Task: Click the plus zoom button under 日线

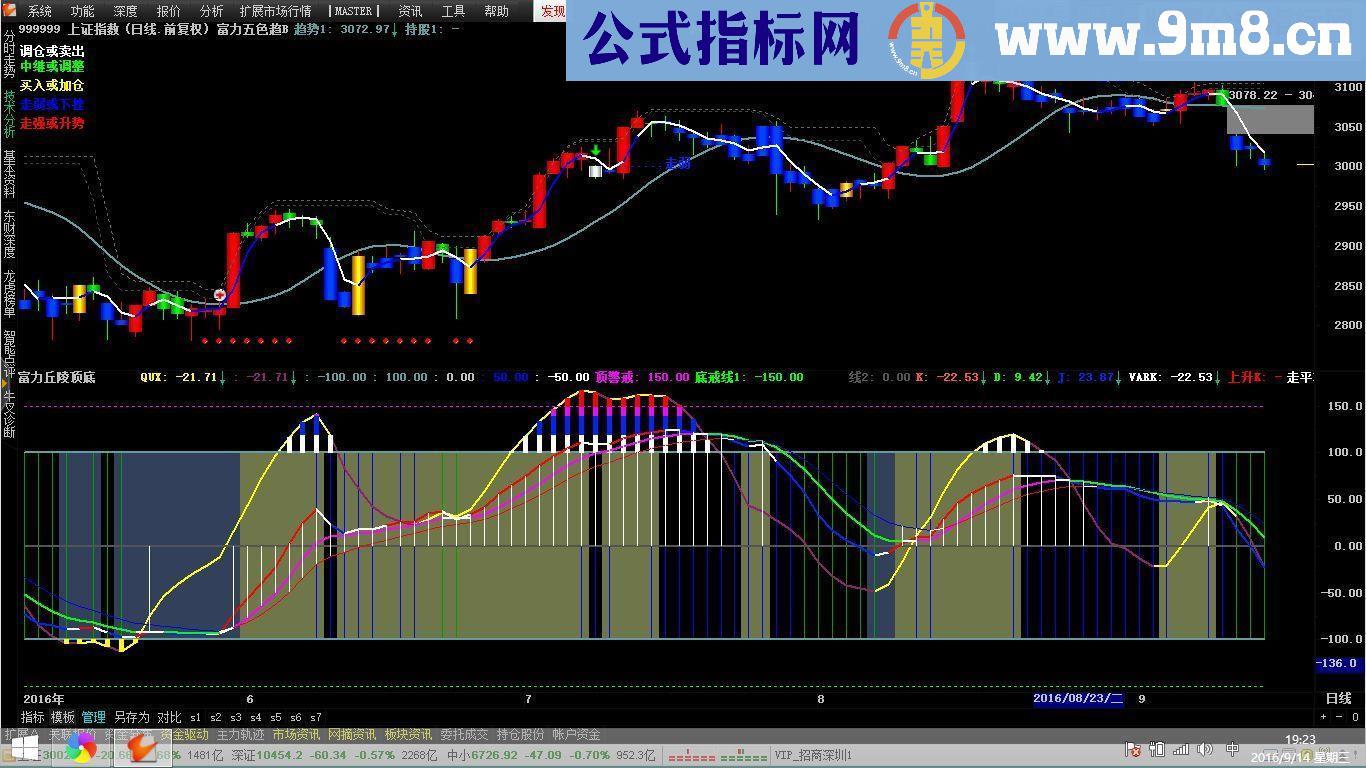Action: click(x=1325, y=716)
